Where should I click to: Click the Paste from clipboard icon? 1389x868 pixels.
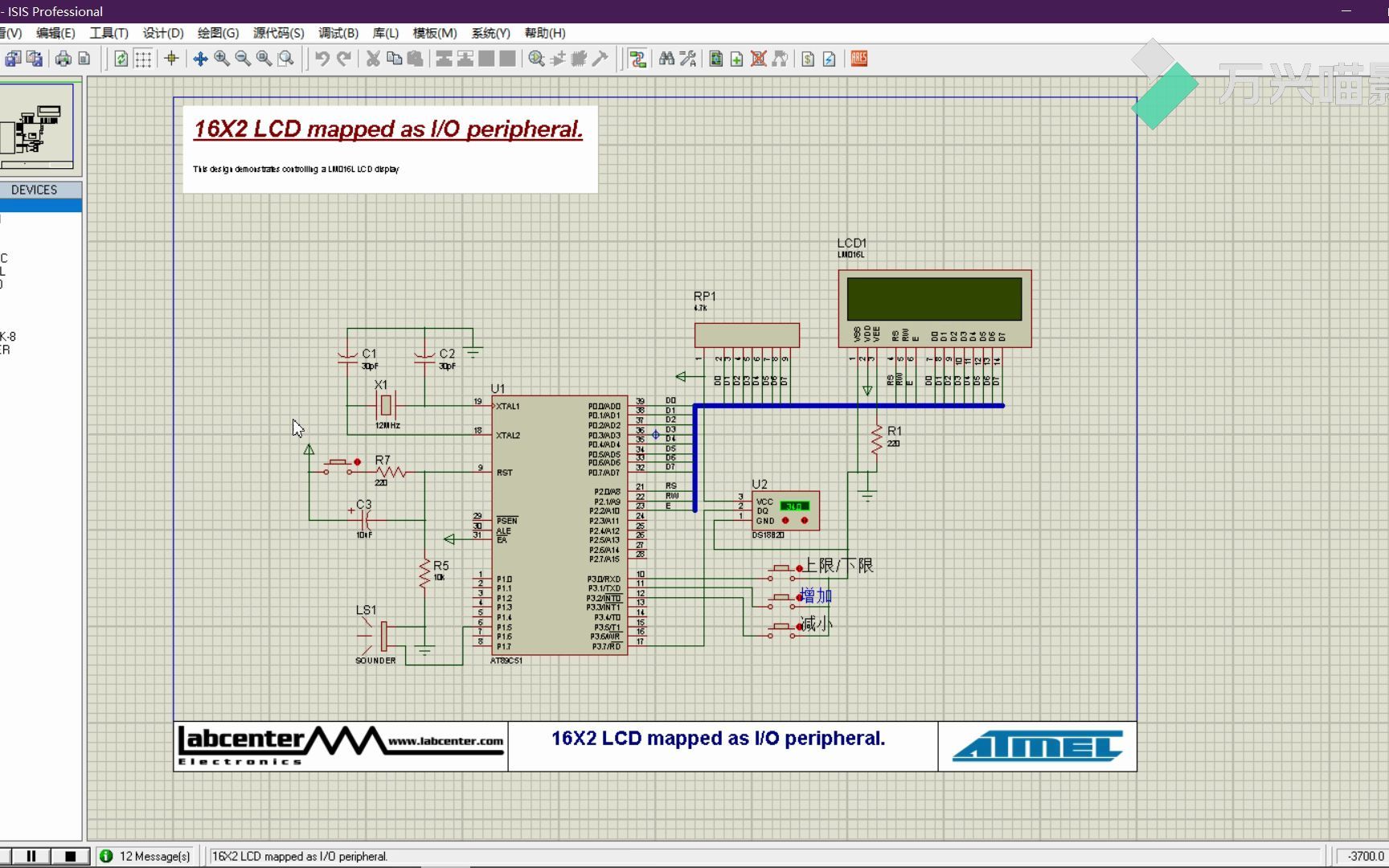415,59
